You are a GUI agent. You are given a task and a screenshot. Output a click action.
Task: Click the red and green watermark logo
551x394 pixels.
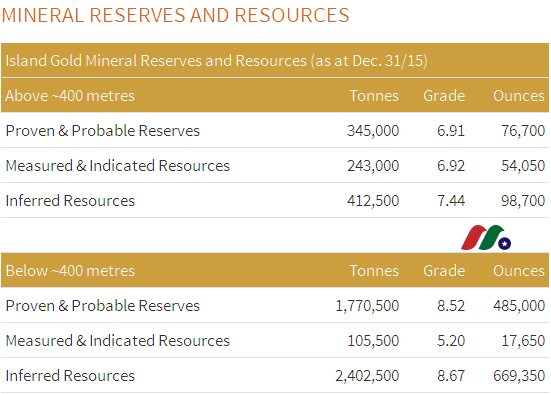[486, 238]
